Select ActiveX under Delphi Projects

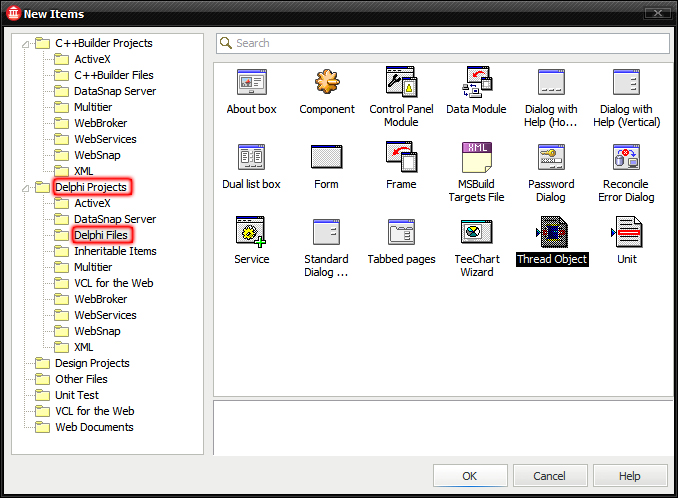(x=92, y=203)
